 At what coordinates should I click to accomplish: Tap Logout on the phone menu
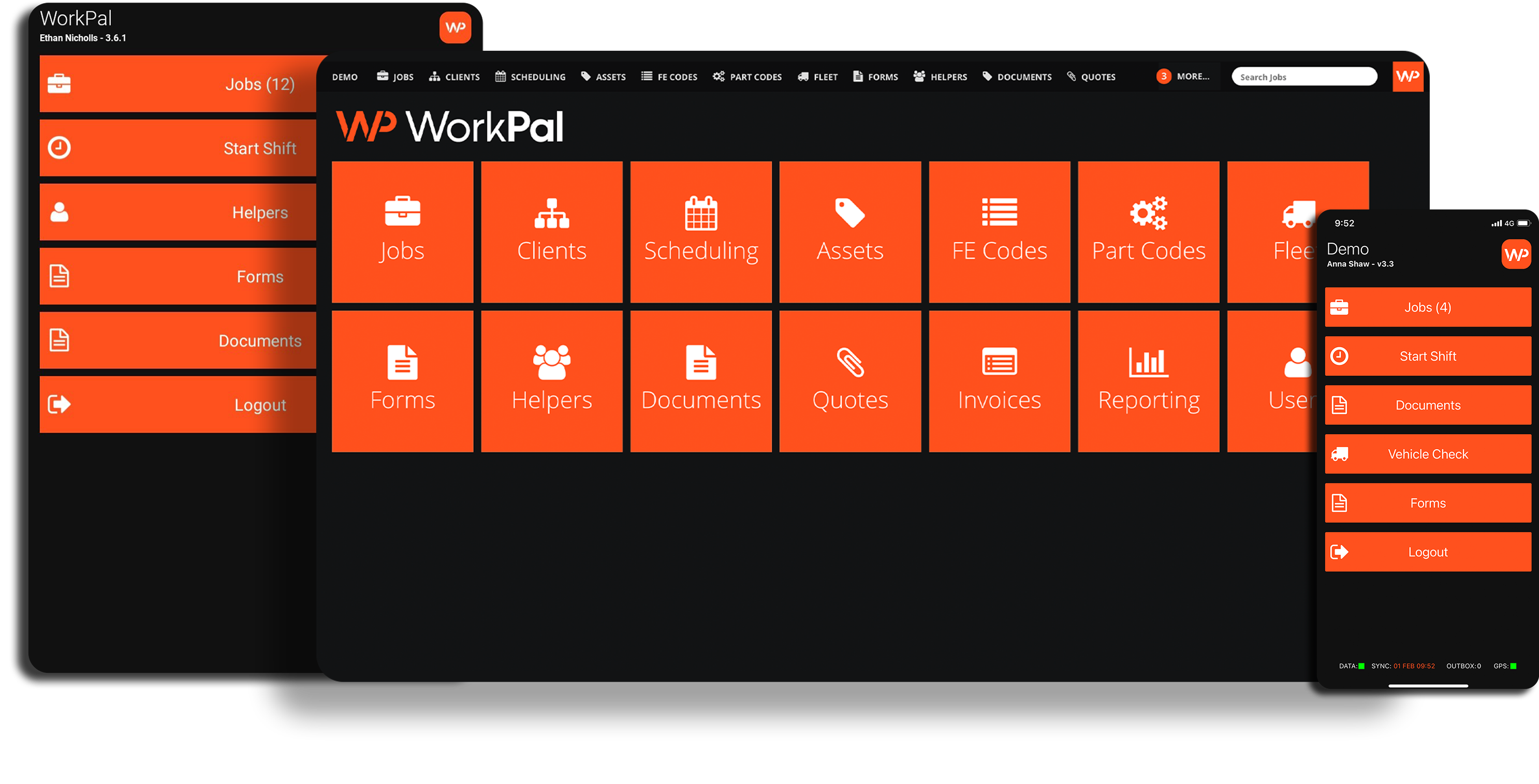pos(1427,552)
